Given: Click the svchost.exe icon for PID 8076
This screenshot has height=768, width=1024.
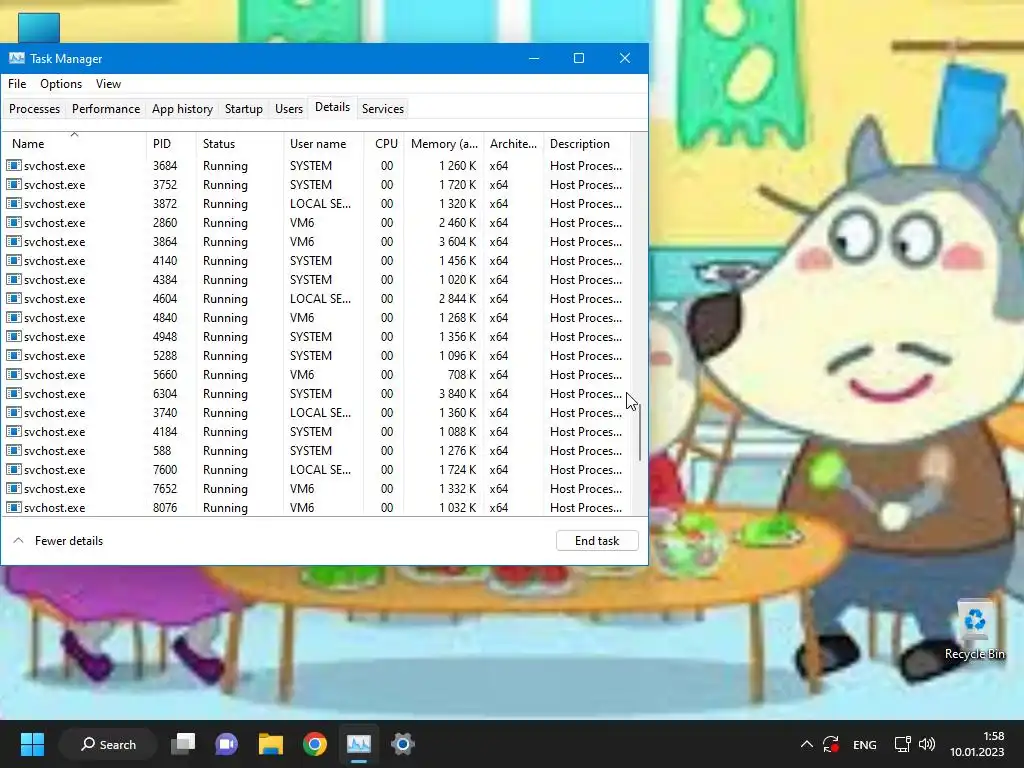Looking at the screenshot, I should pos(14,507).
